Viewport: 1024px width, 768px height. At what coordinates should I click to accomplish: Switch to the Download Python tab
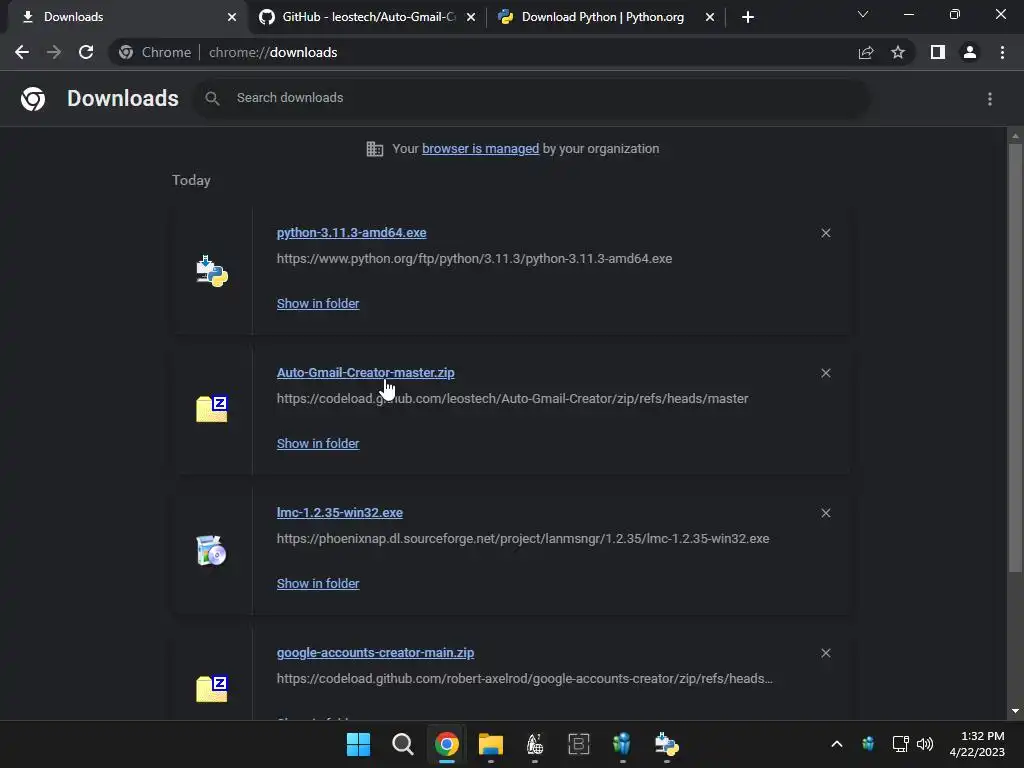(605, 17)
